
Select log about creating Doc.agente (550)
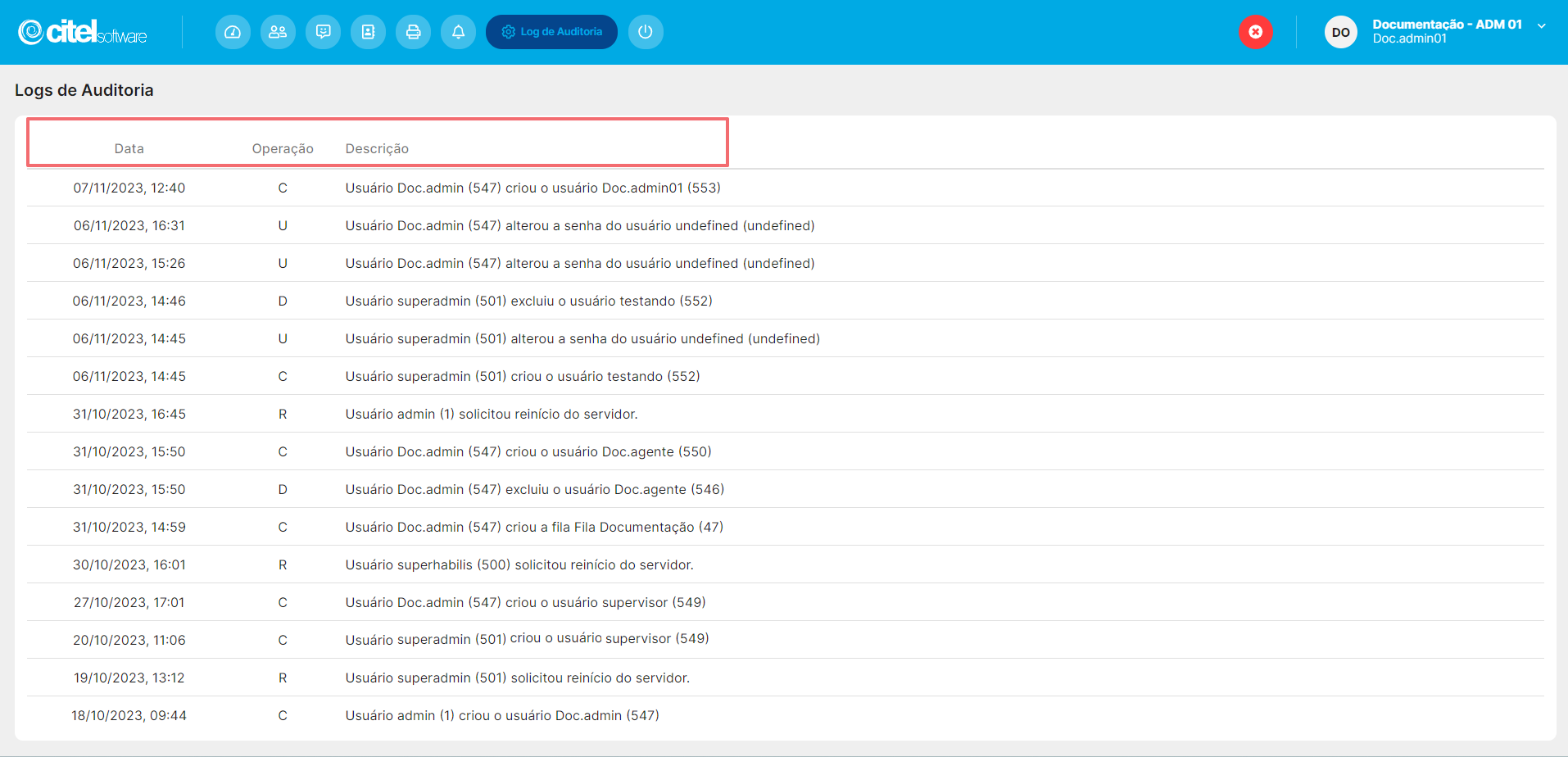pos(528,451)
